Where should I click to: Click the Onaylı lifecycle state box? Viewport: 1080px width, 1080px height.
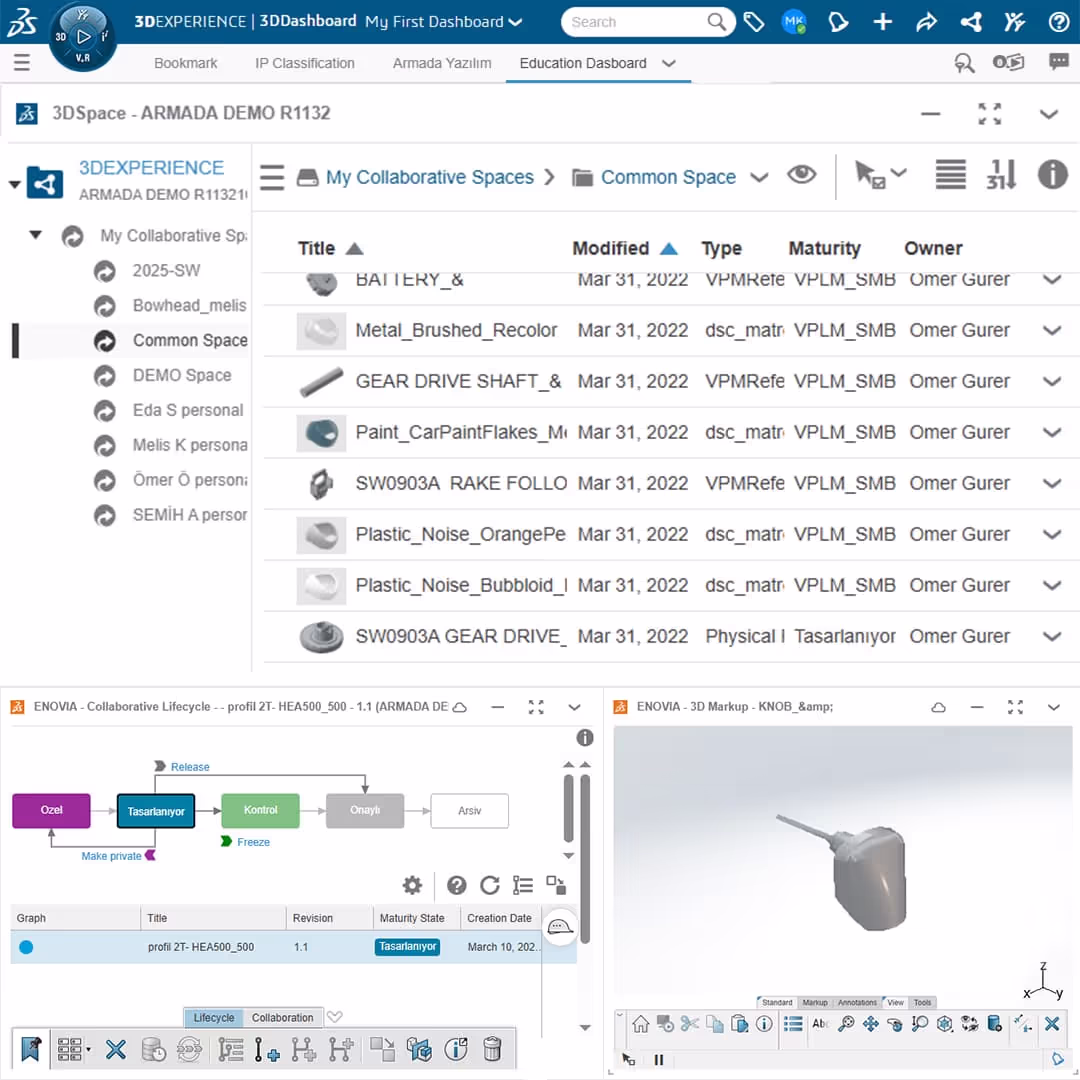[x=365, y=811]
